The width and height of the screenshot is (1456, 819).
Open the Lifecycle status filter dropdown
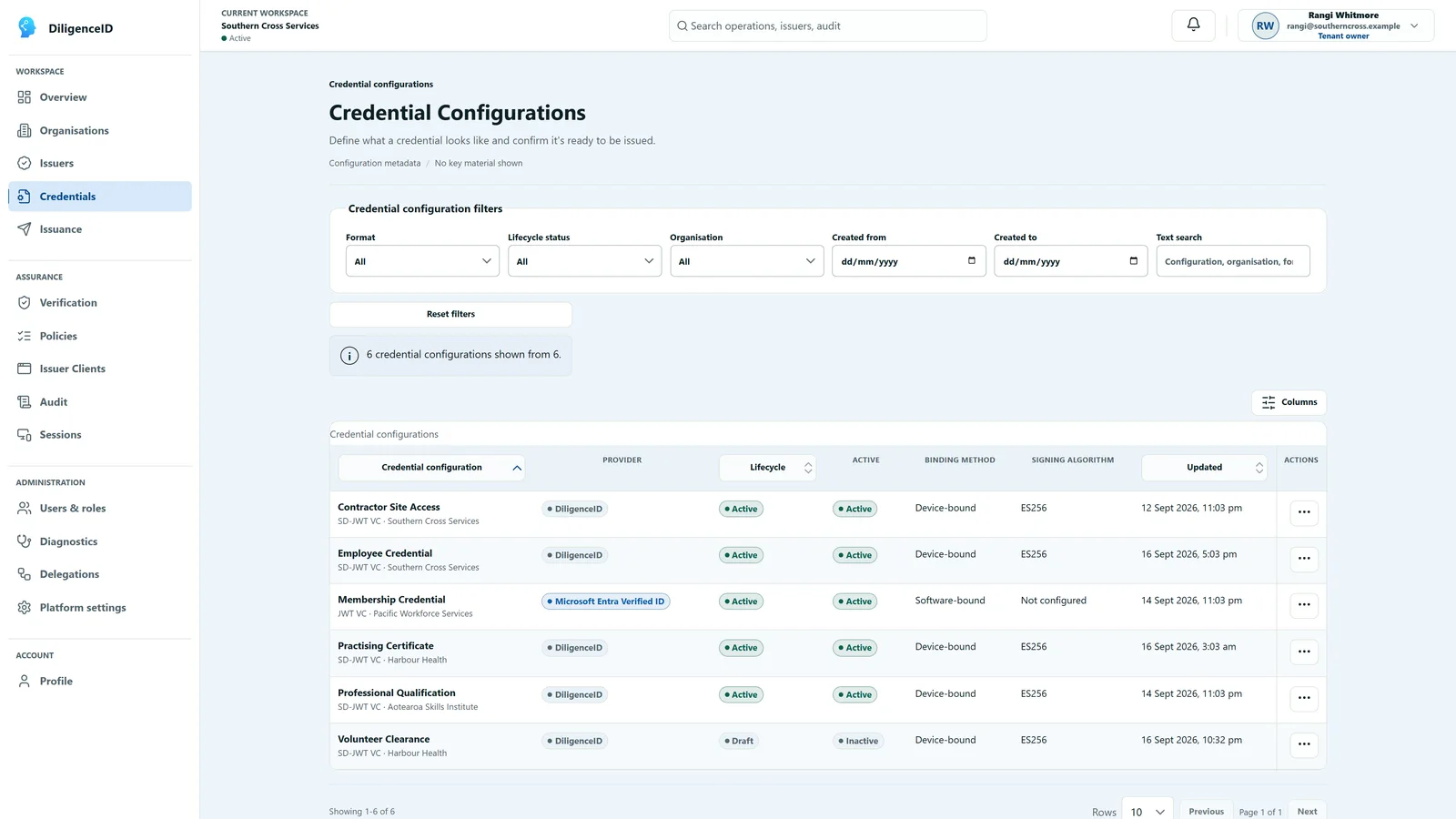pyautogui.click(x=584, y=261)
